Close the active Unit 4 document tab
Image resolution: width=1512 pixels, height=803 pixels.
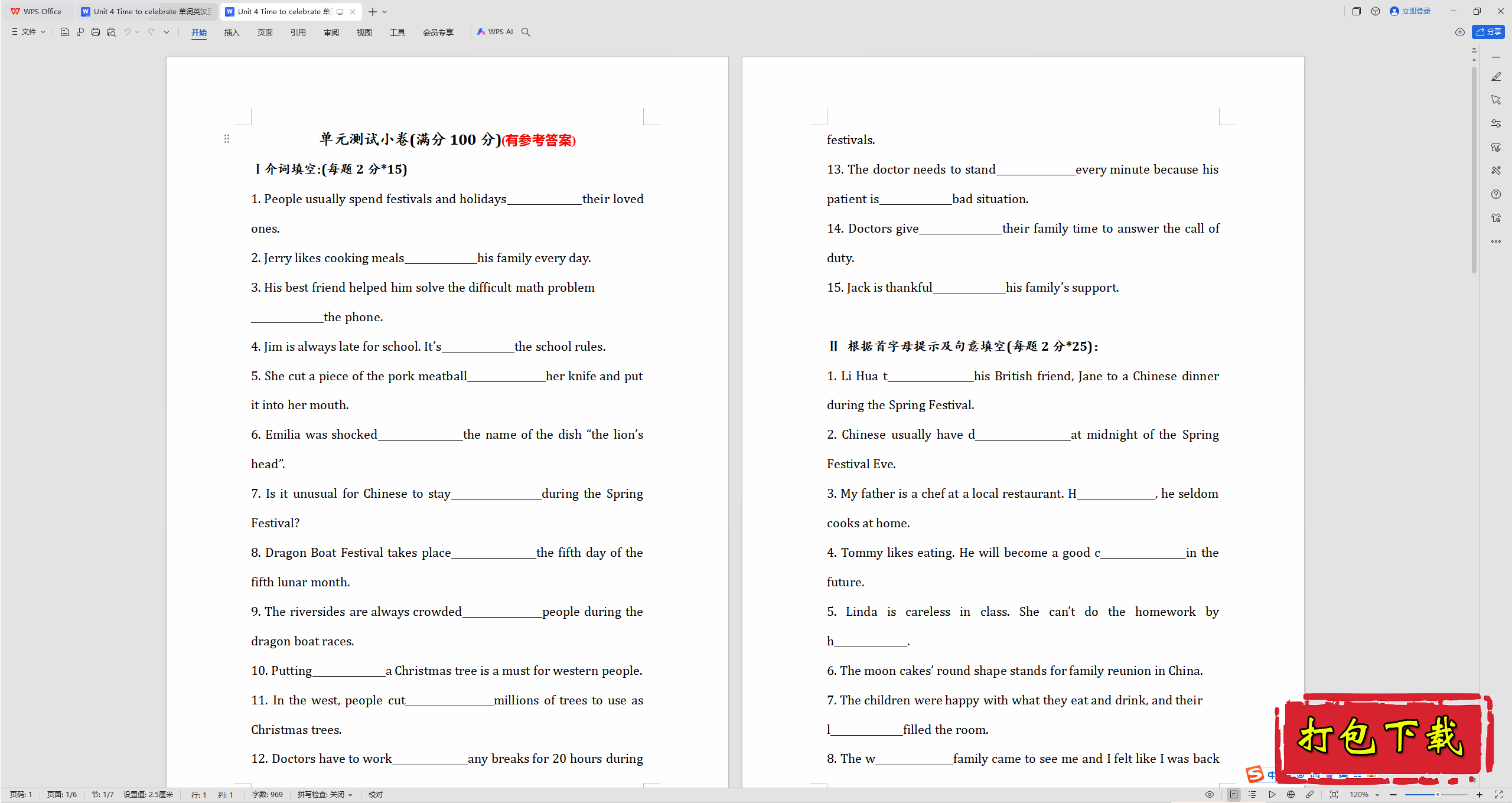click(353, 11)
